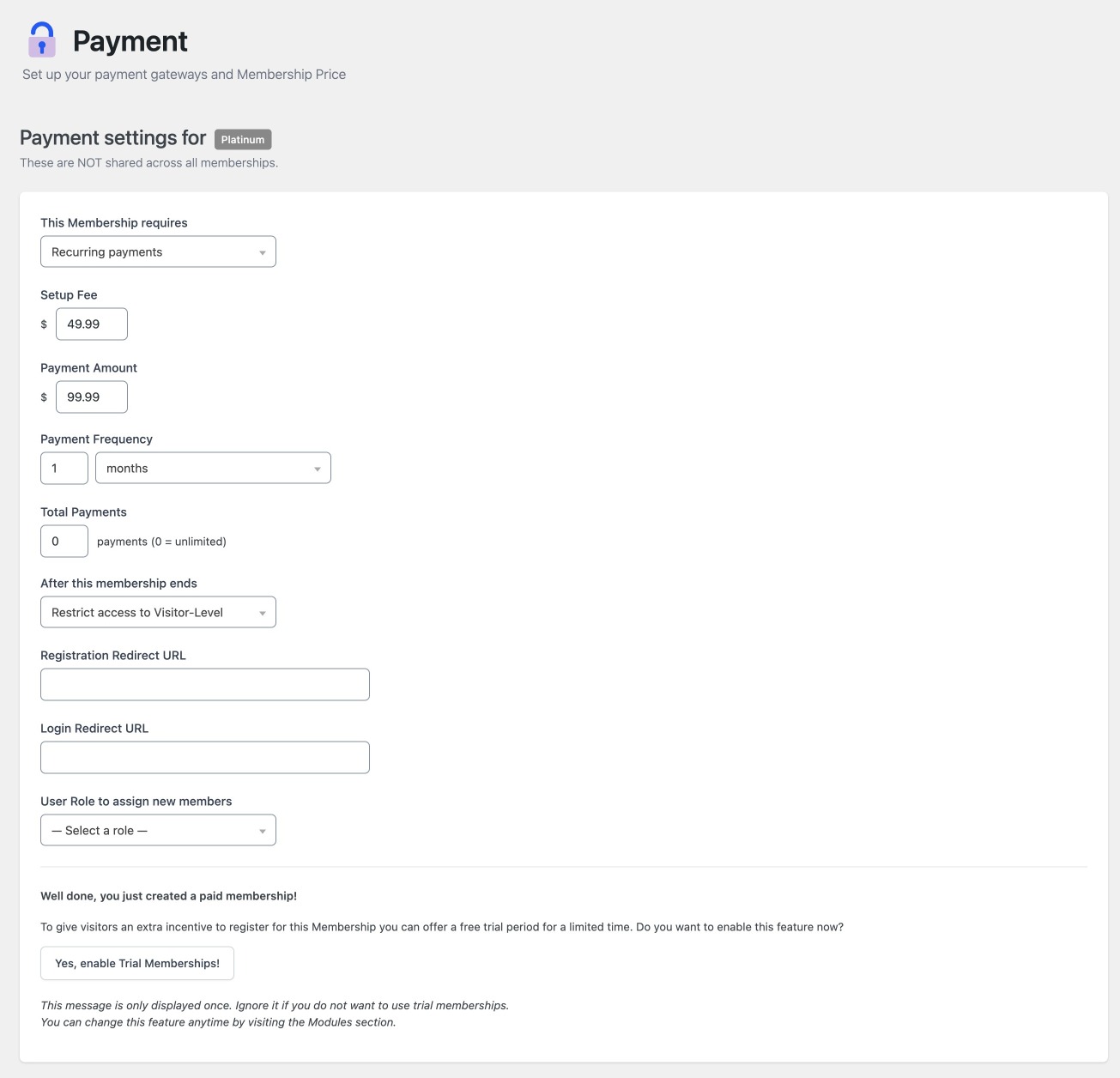Click the dollar sign beside Payment Amount

(44, 397)
